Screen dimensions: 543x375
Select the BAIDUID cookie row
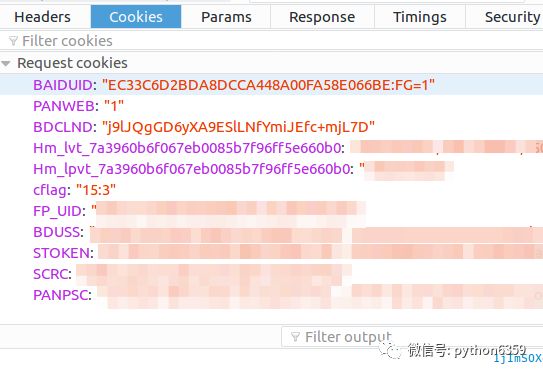272,85
